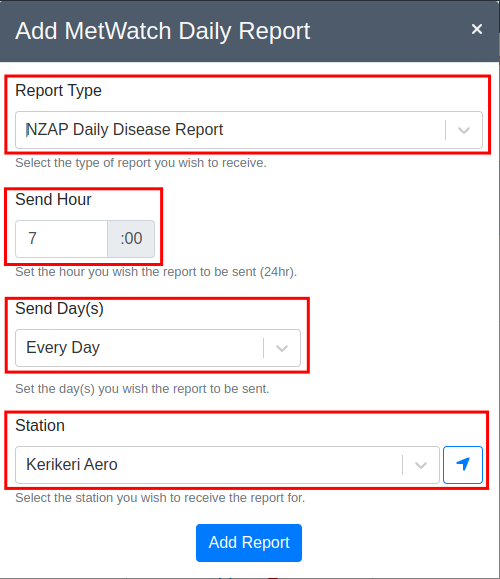This screenshot has height=579, width=500.
Task: Click the Report Type label
Action: click(x=58, y=90)
